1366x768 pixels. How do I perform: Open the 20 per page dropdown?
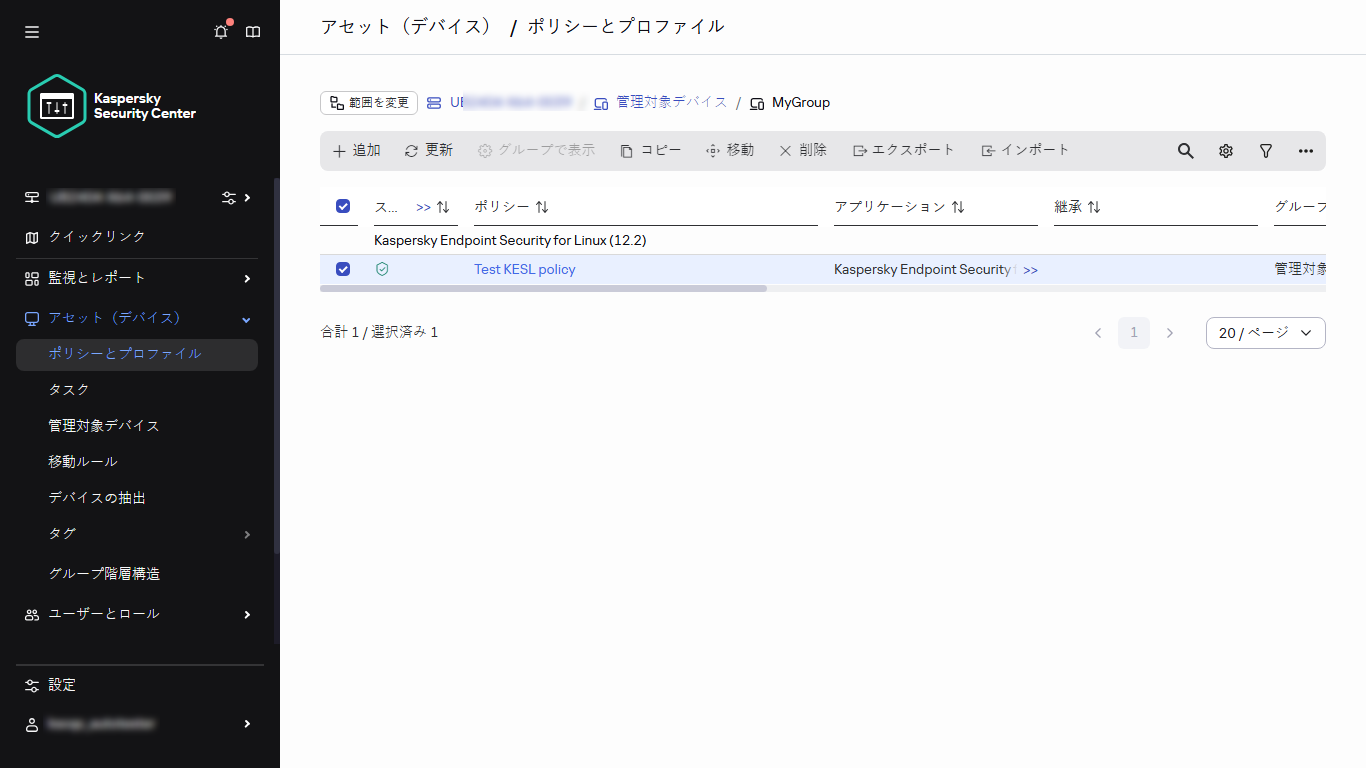1265,332
